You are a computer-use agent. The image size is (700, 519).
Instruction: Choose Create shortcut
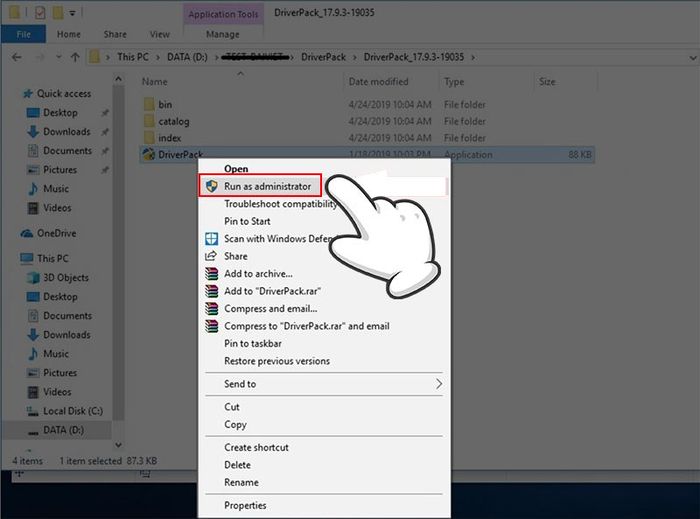tap(256, 447)
